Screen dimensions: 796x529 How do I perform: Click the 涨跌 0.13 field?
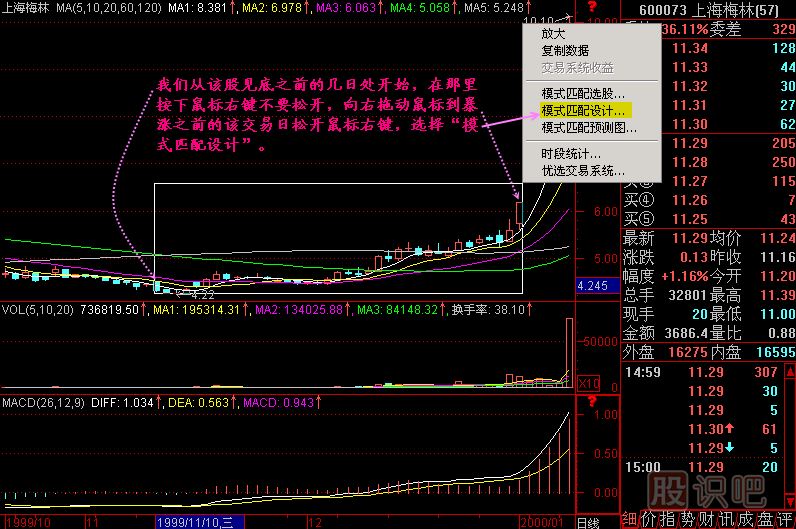[x=666, y=257]
